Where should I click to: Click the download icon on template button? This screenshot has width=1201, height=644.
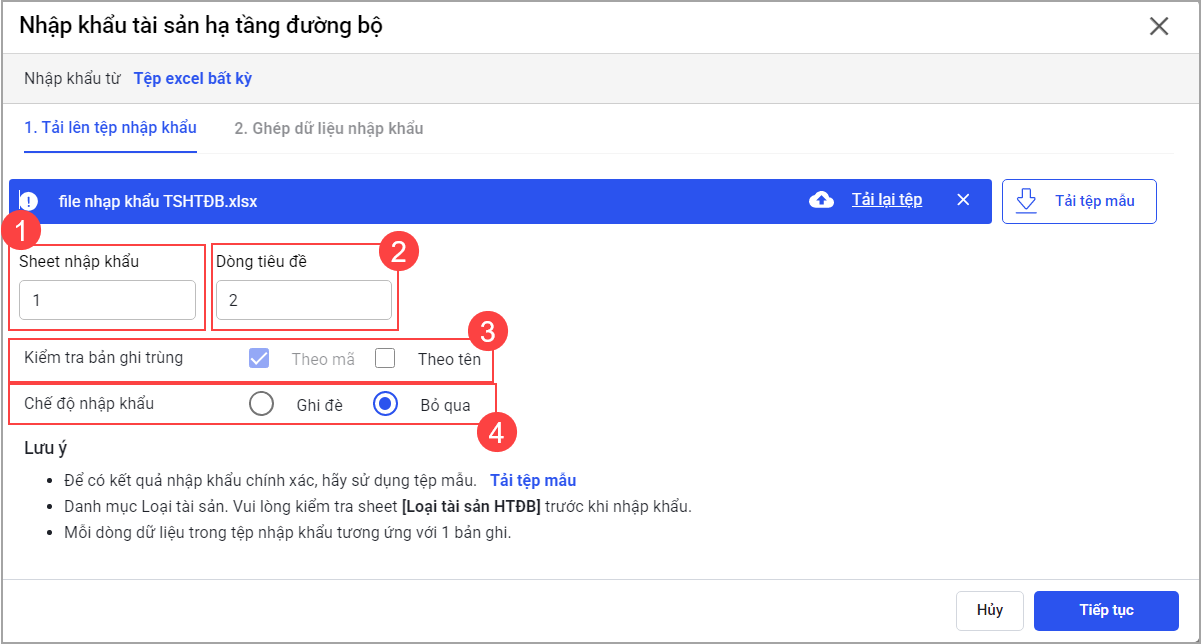point(1026,201)
